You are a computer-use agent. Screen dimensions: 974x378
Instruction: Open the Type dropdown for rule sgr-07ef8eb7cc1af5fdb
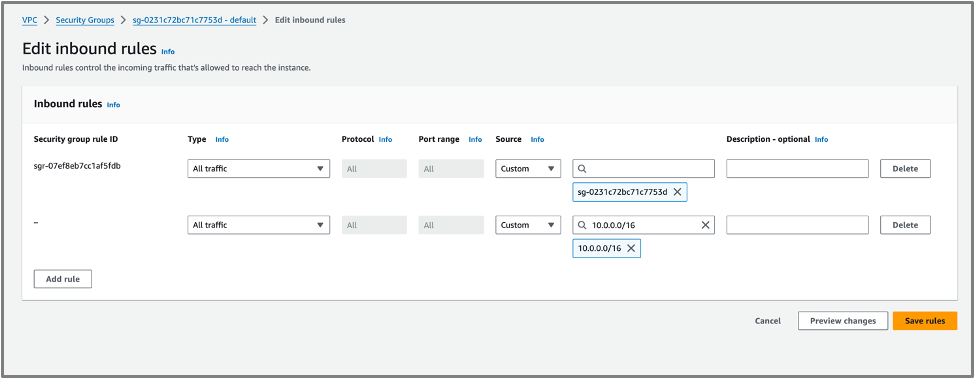(x=258, y=169)
